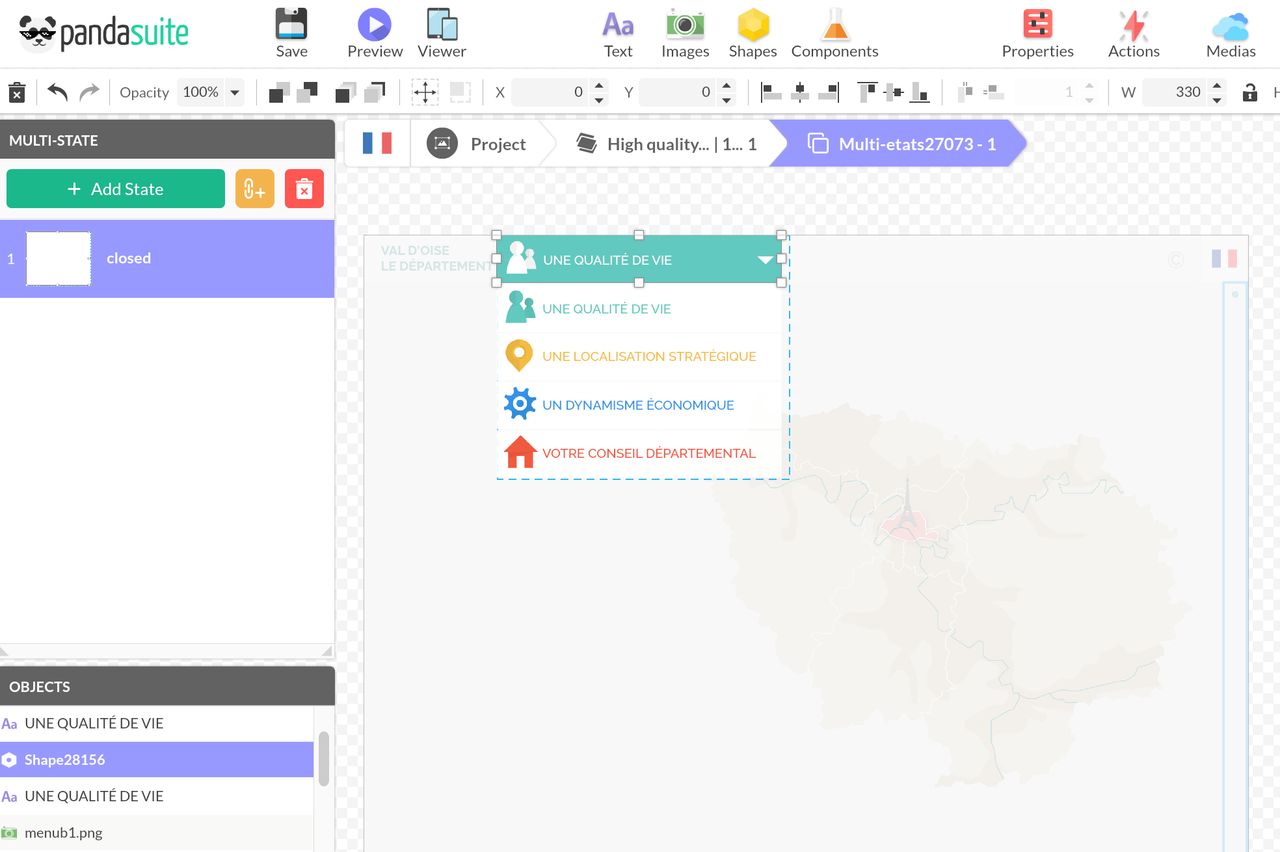Save the project
Viewport: 1280px width, 852px height.
(291, 33)
